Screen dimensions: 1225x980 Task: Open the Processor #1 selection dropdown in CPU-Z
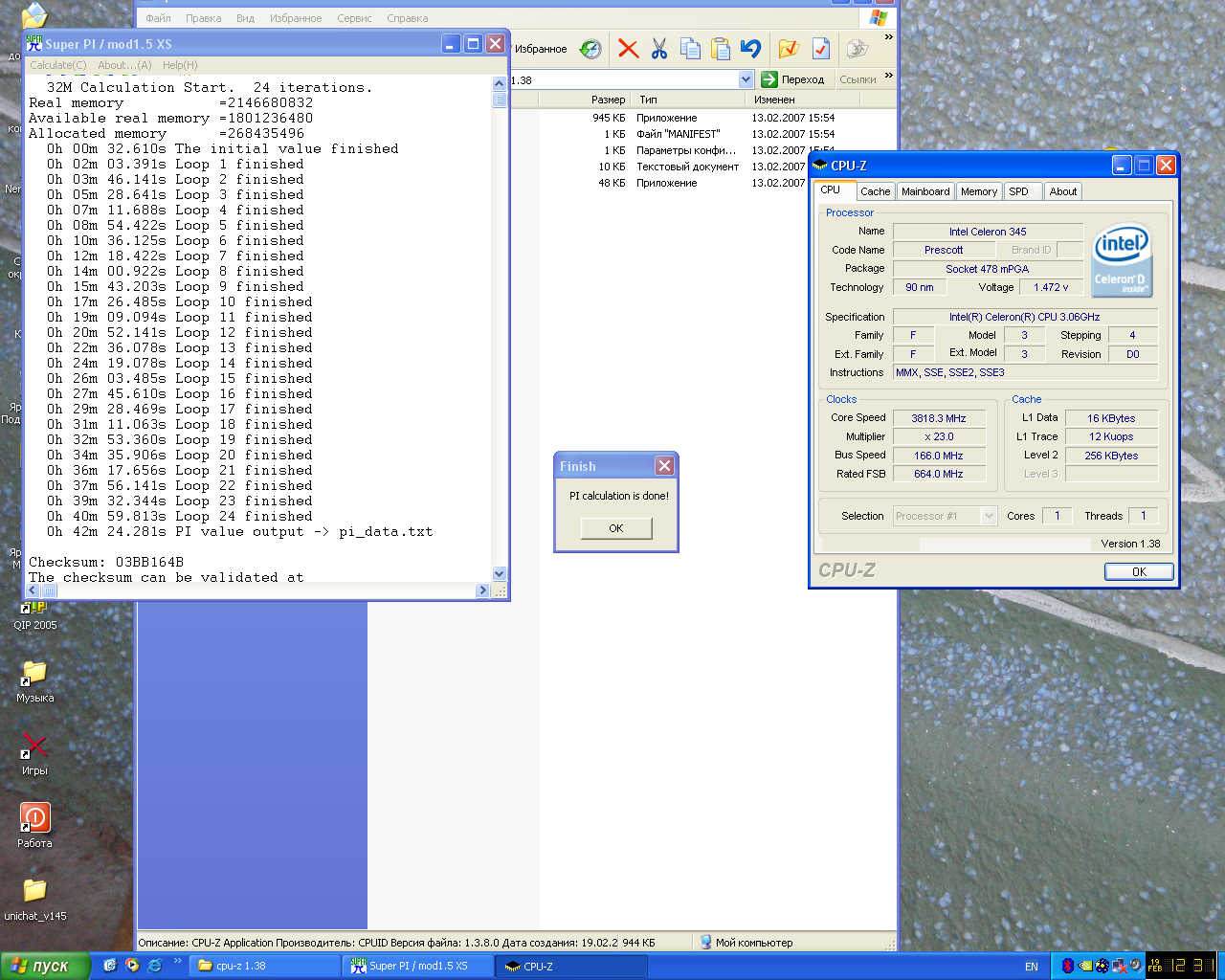click(x=946, y=516)
